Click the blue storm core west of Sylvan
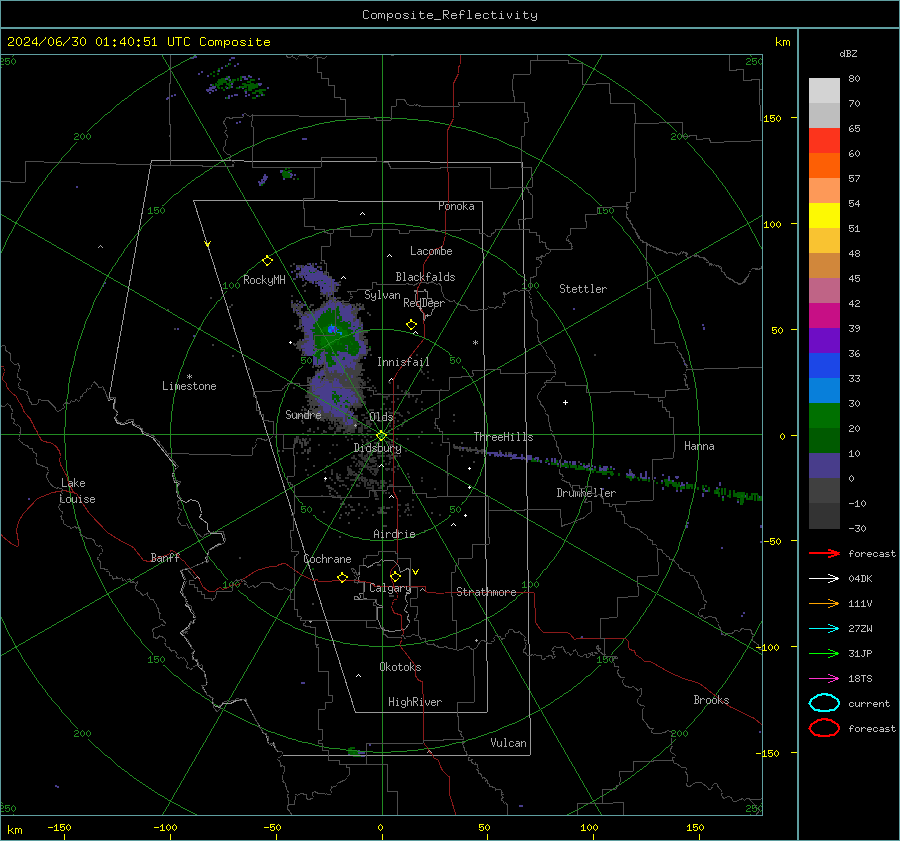Screen dimensions: 900x841 pyautogui.click(x=332, y=329)
